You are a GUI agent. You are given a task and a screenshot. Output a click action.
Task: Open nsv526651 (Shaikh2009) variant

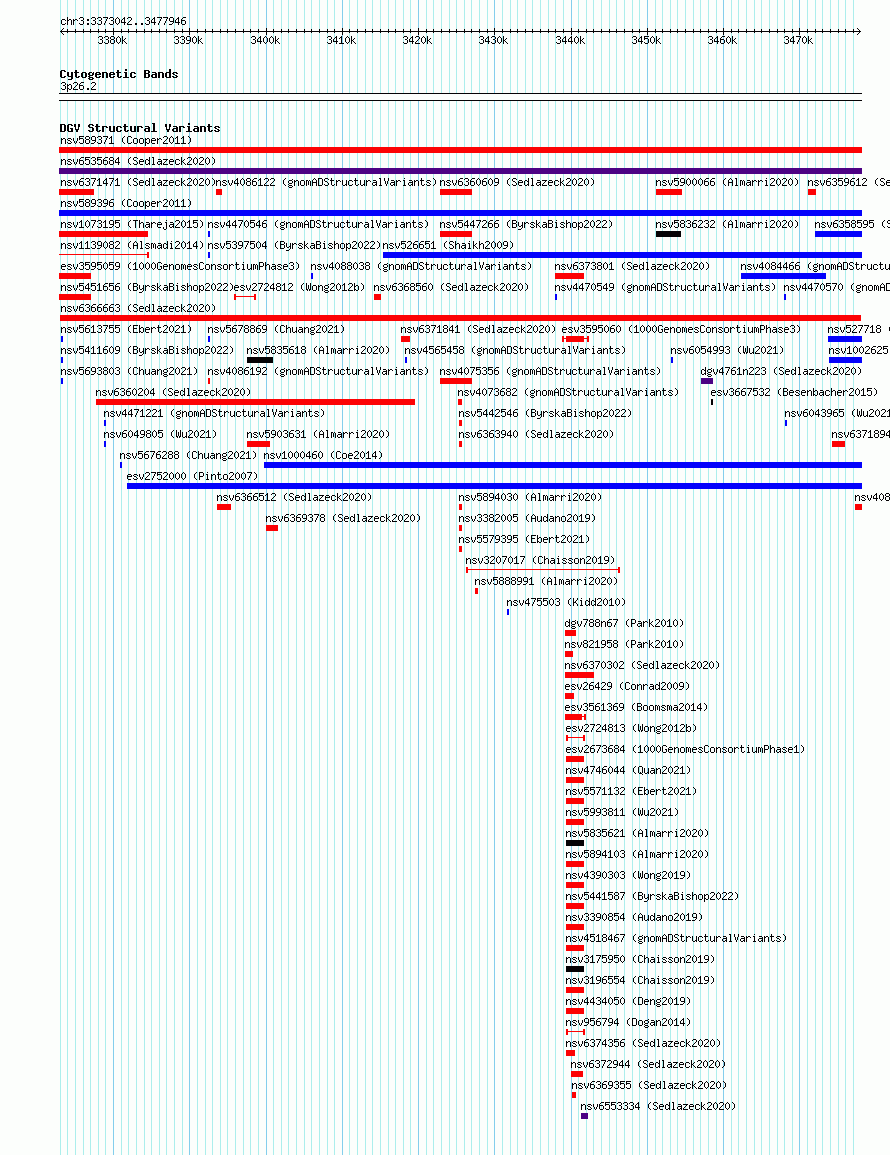pos(449,245)
